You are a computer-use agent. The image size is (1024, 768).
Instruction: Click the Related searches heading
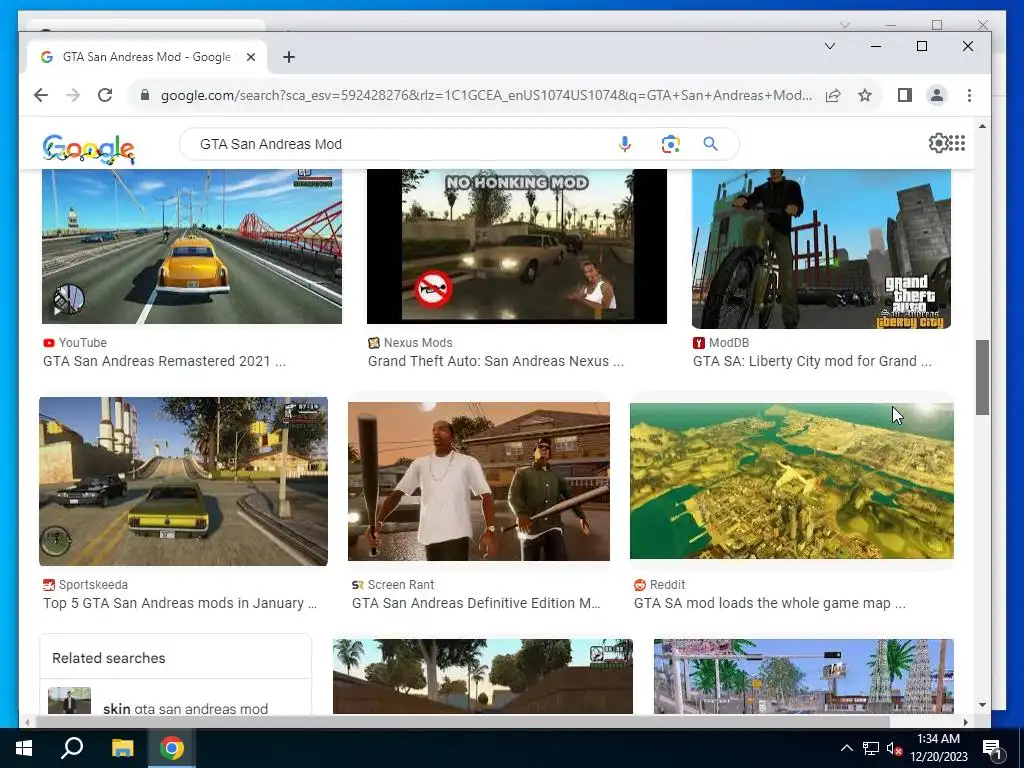pos(108,658)
